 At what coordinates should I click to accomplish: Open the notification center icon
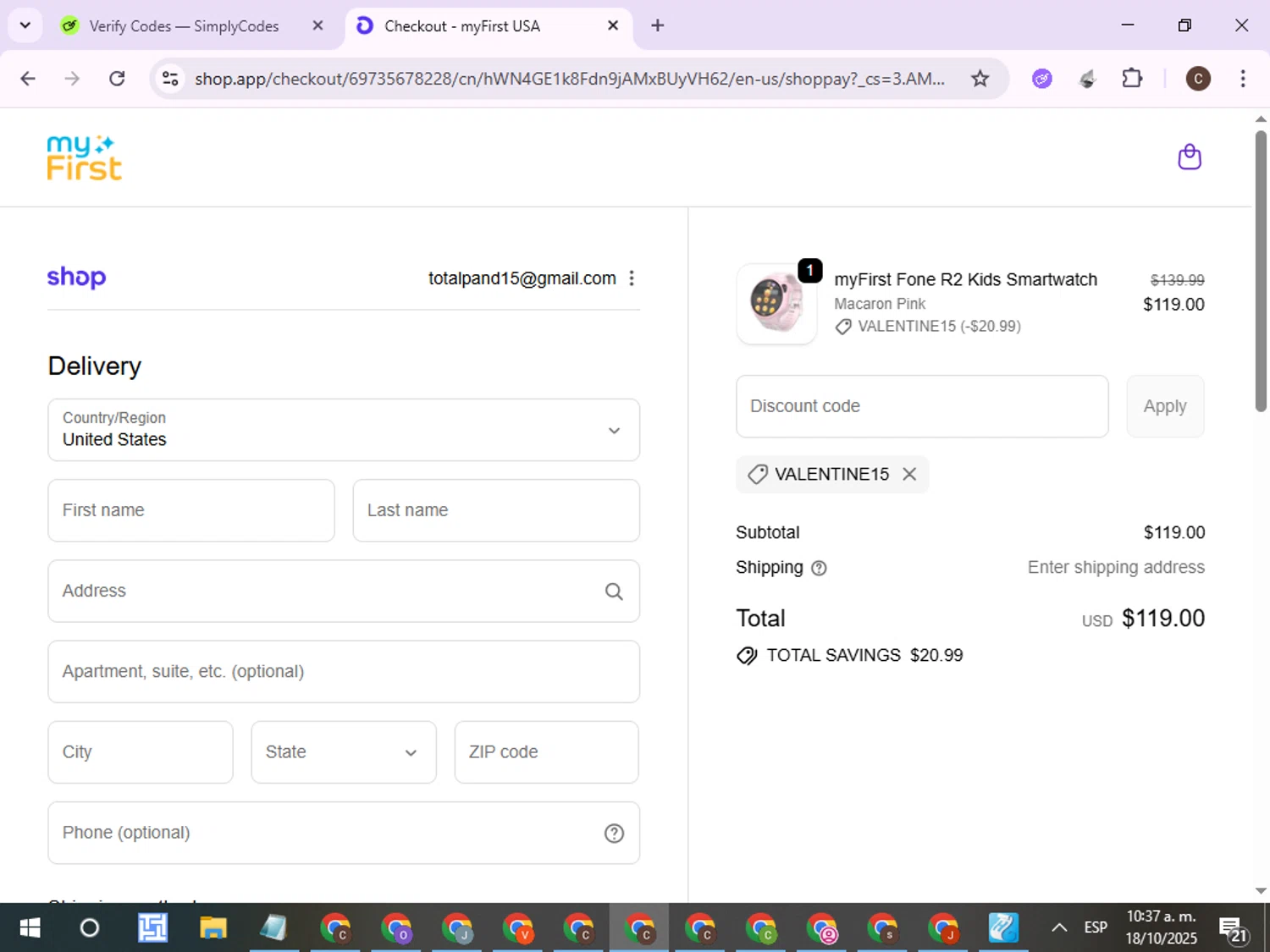click(1233, 929)
